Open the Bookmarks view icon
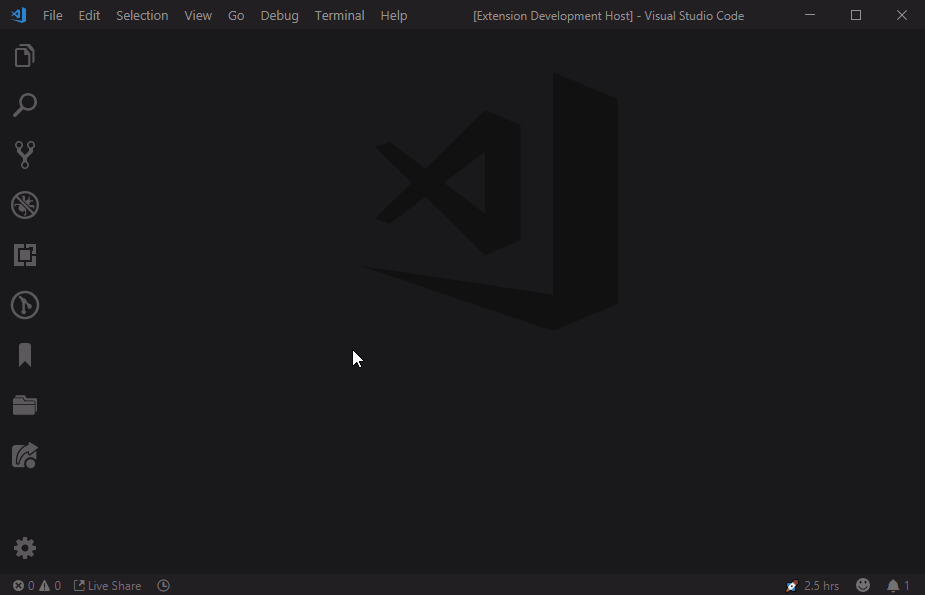 point(25,355)
